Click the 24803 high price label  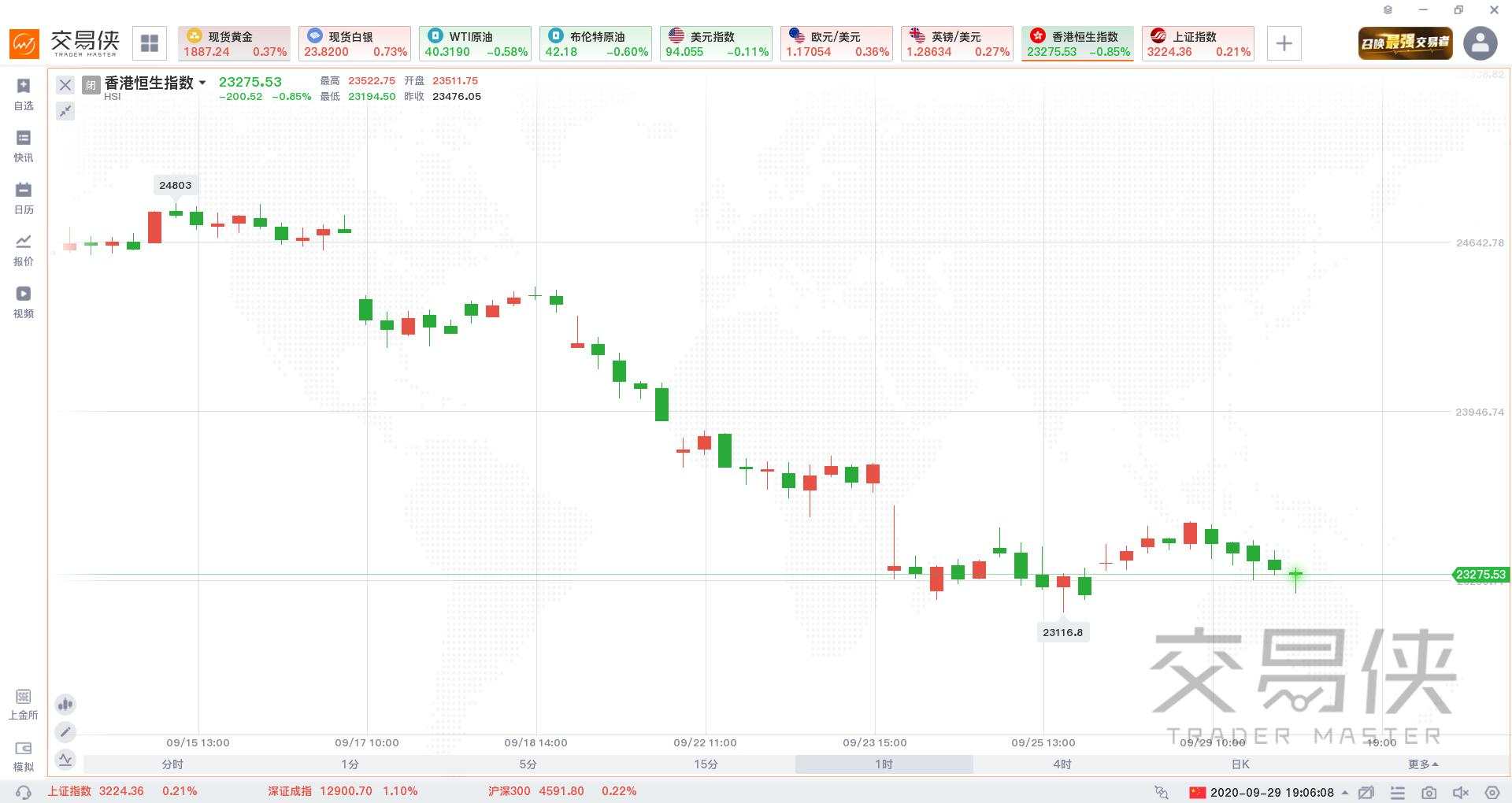pyautogui.click(x=175, y=185)
